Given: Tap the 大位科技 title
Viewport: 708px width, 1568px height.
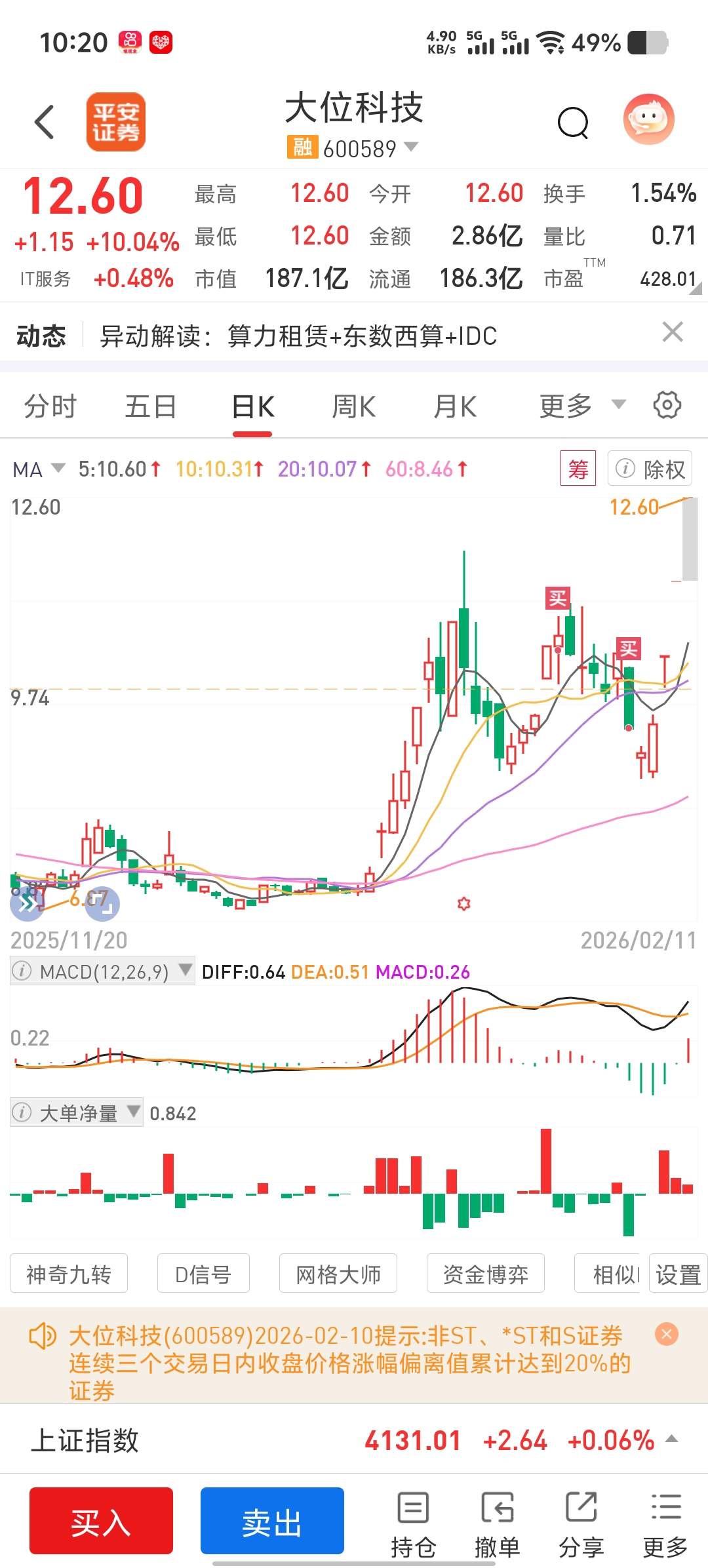Looking at the screenshot, I should 354,108.
